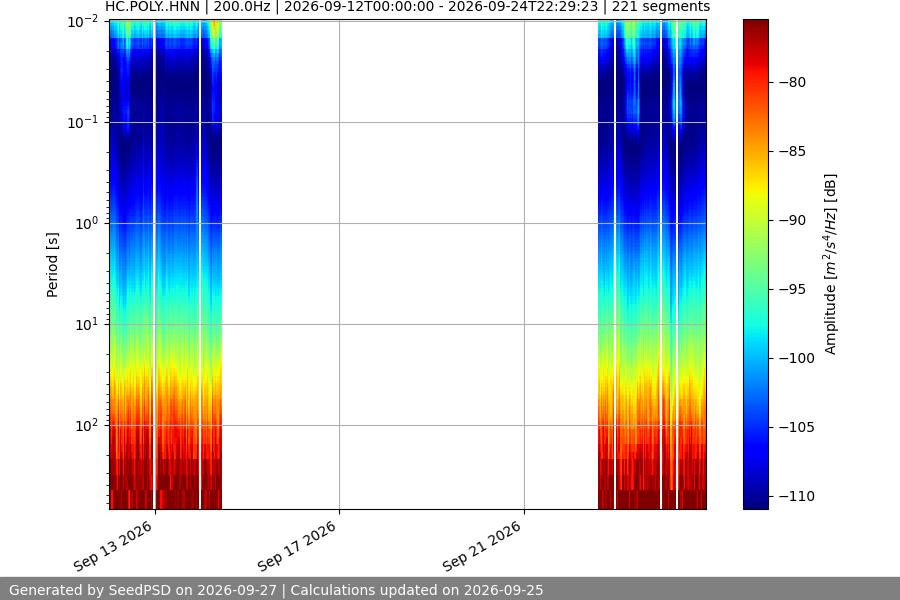900x600 pixels.
Task: Click the 10⁻² y-axis tick label
Action: [83, 22]
